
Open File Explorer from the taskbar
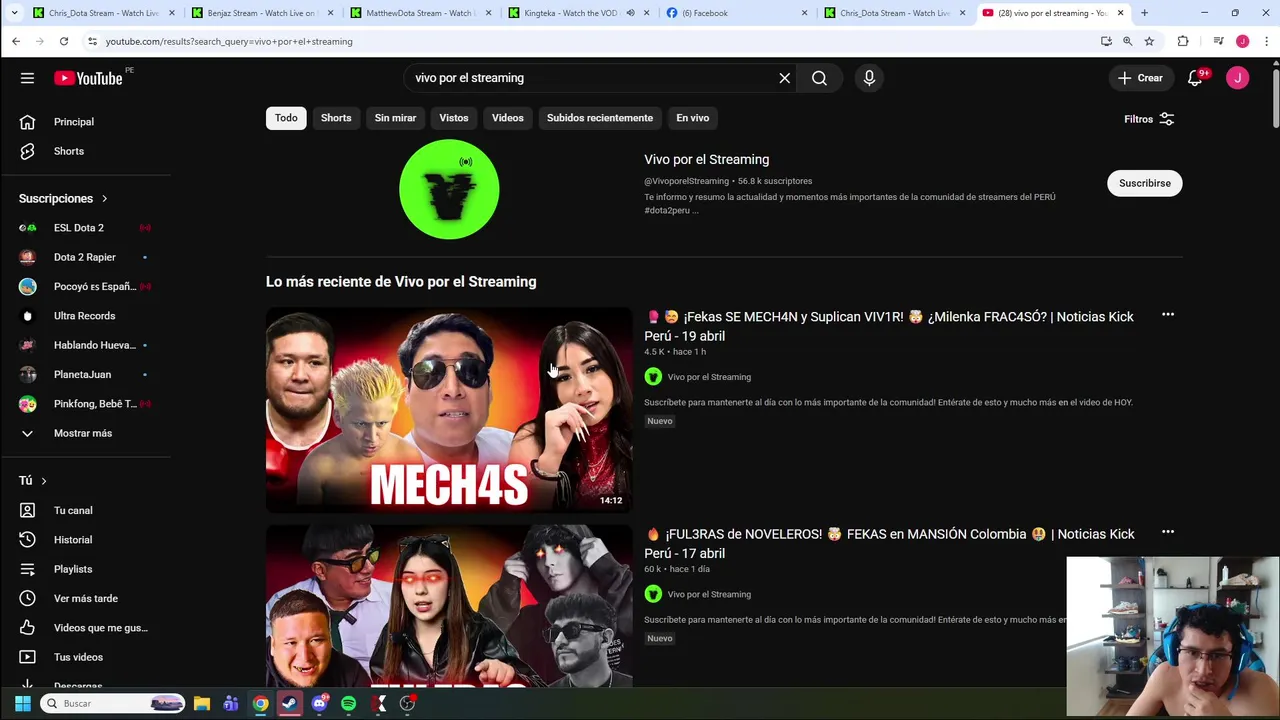click(x=201, y=704)
